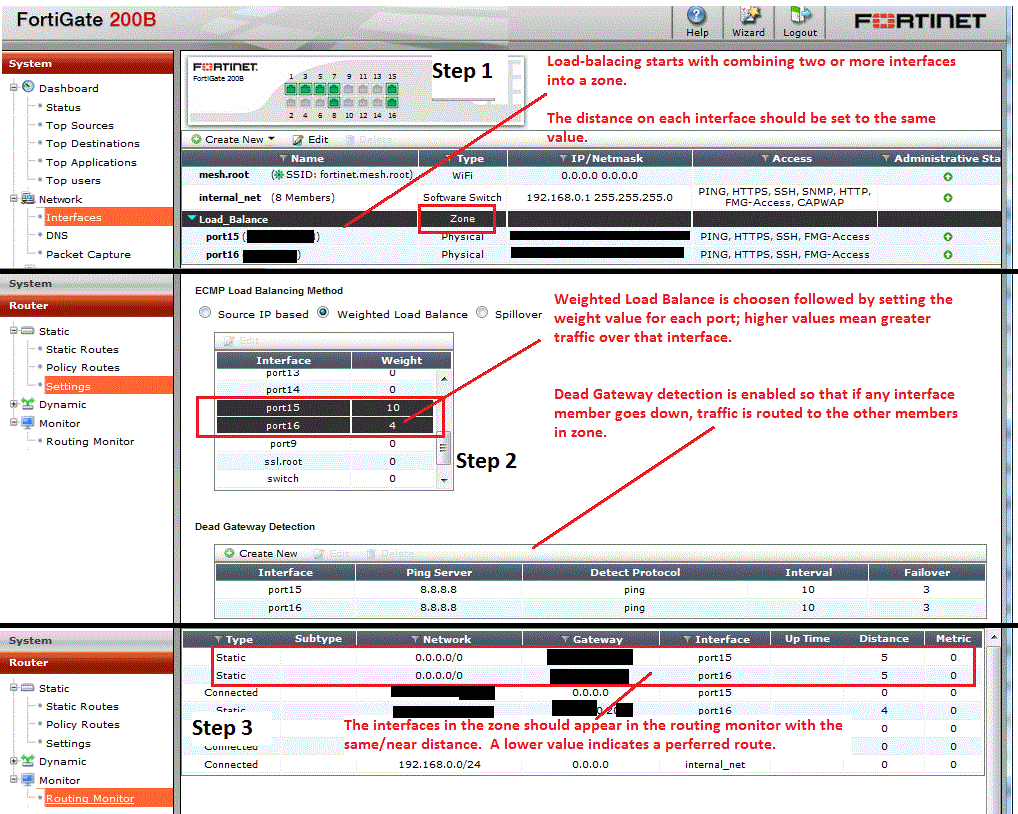Click the mesh.root WiFi SSID icon
Image resolution: width=1018 pixels, height=814 pixels.
pos(278,175)
